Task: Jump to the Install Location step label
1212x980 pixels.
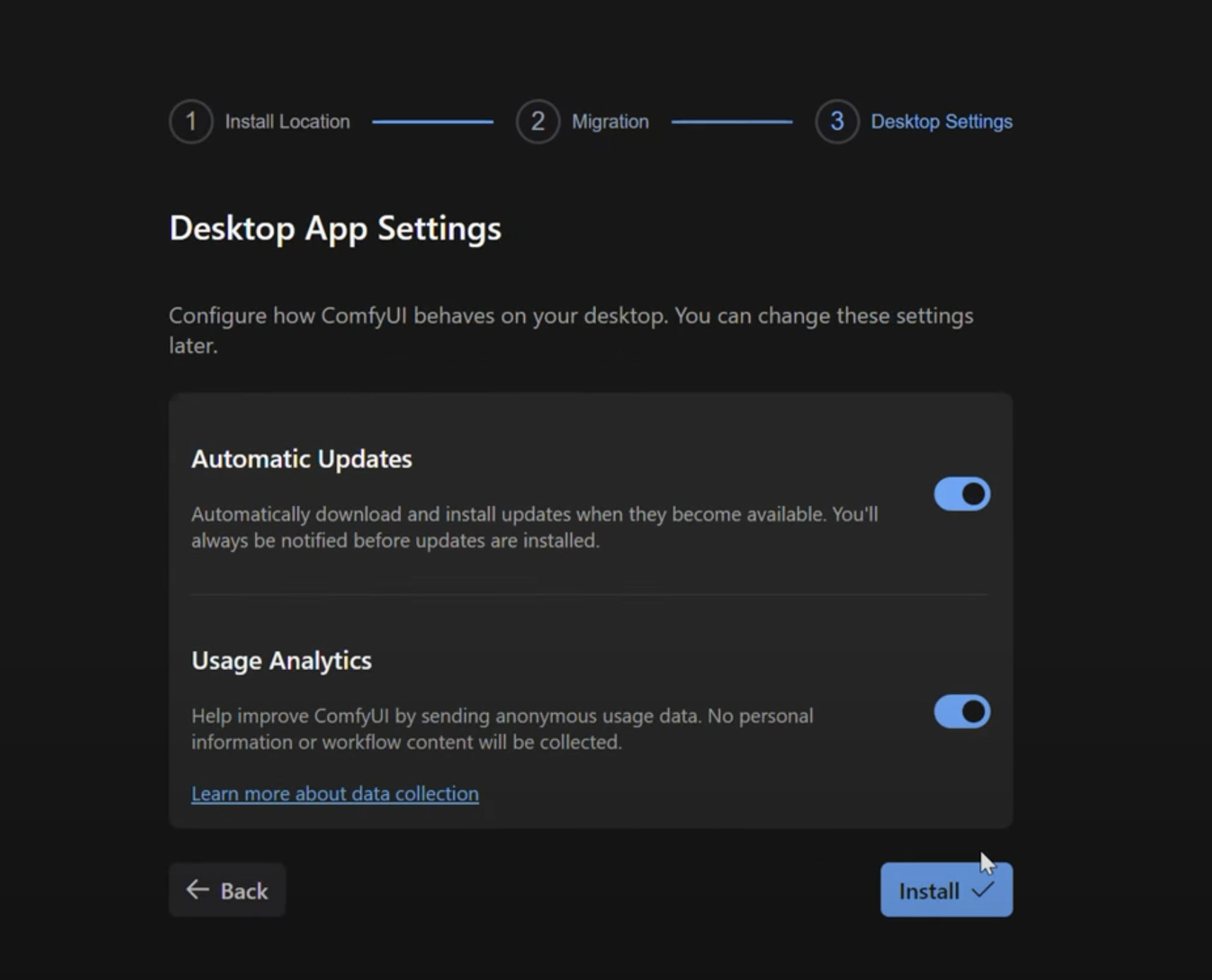Action: pyautogui.click(x=287, y=121)
